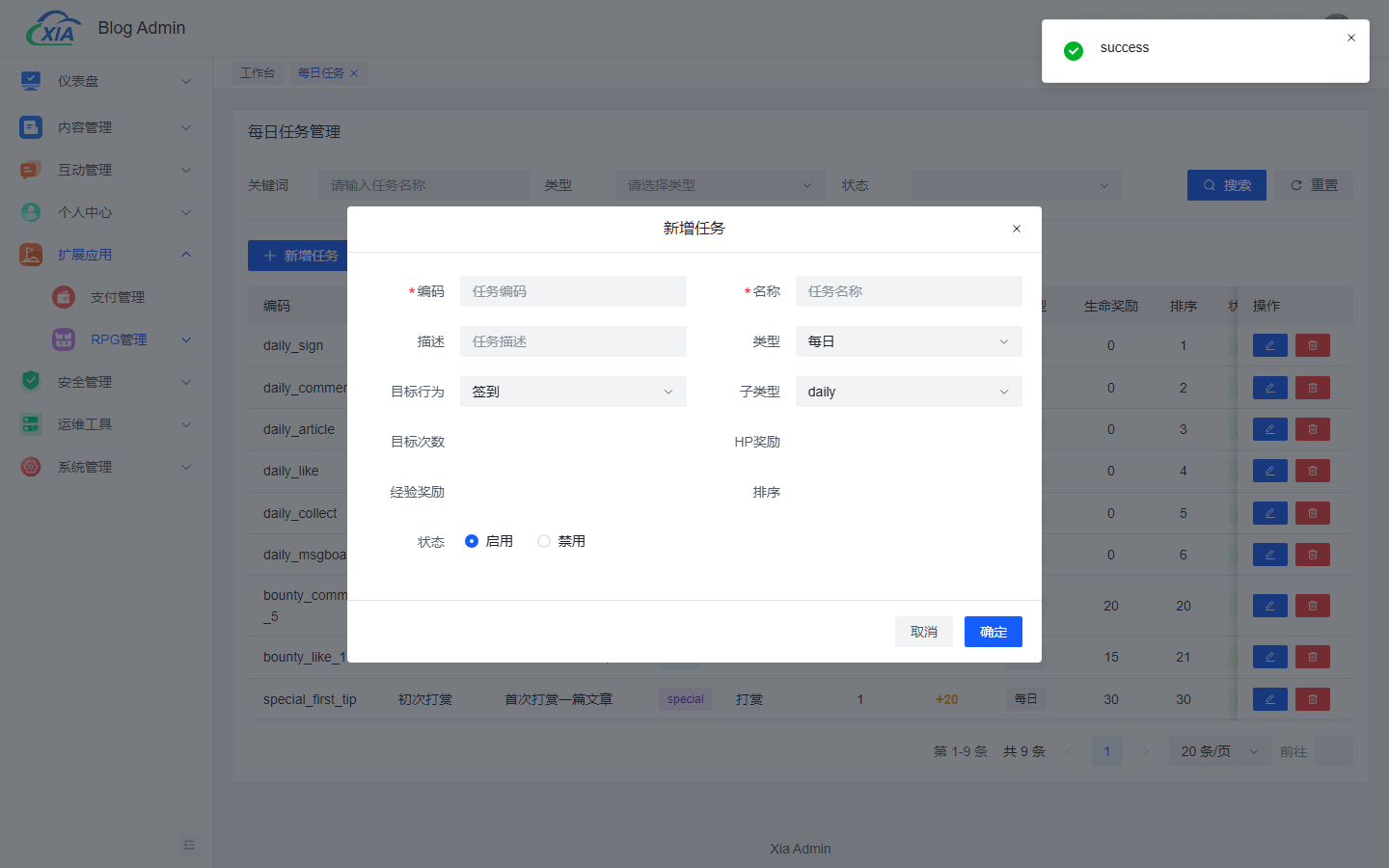Click the 排序 column header
Image resolution: width=1389 pixels, height=868 pixels.
point(1184,306)
